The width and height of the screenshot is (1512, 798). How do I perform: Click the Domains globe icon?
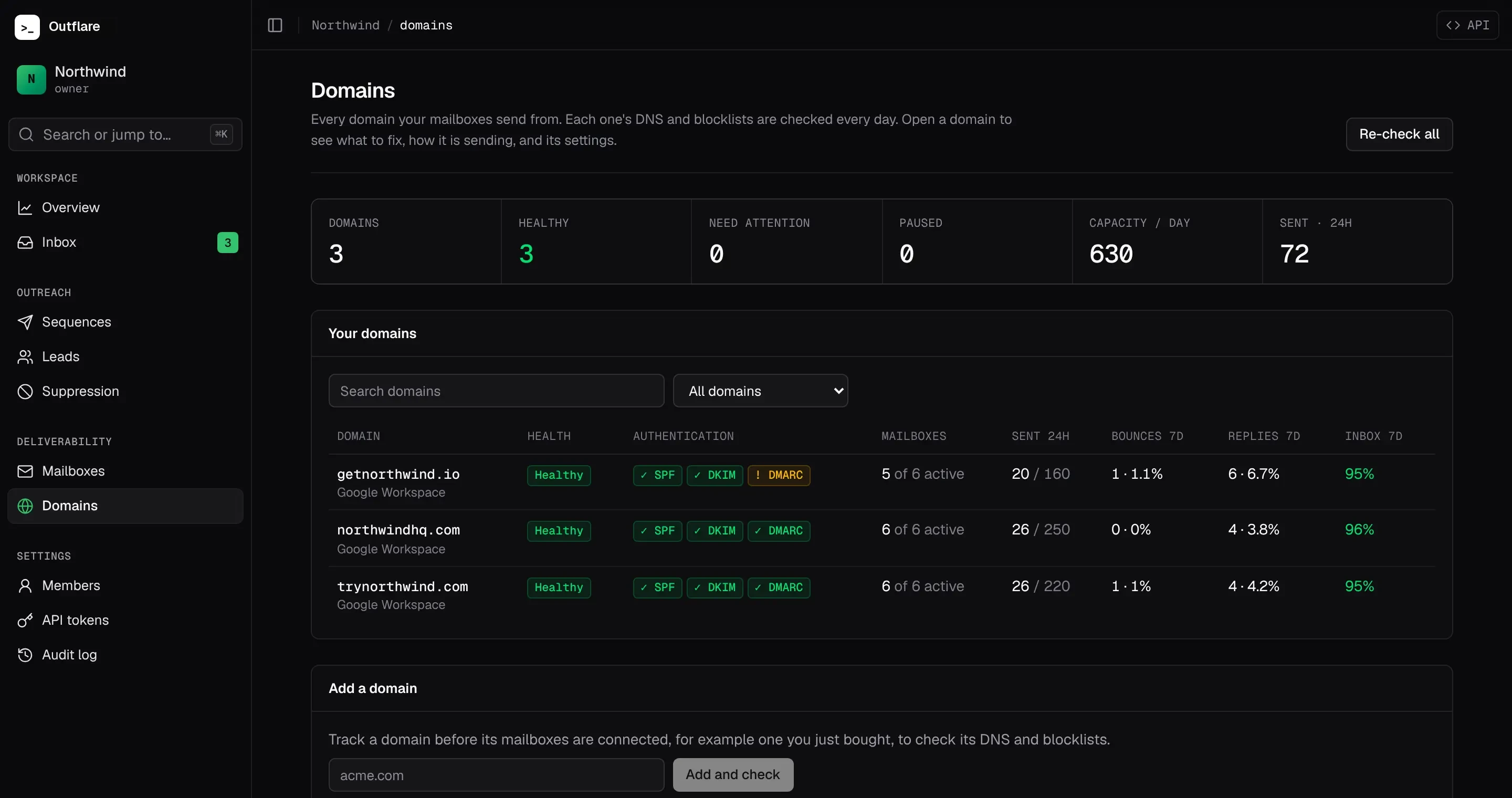tap(25, 506)
